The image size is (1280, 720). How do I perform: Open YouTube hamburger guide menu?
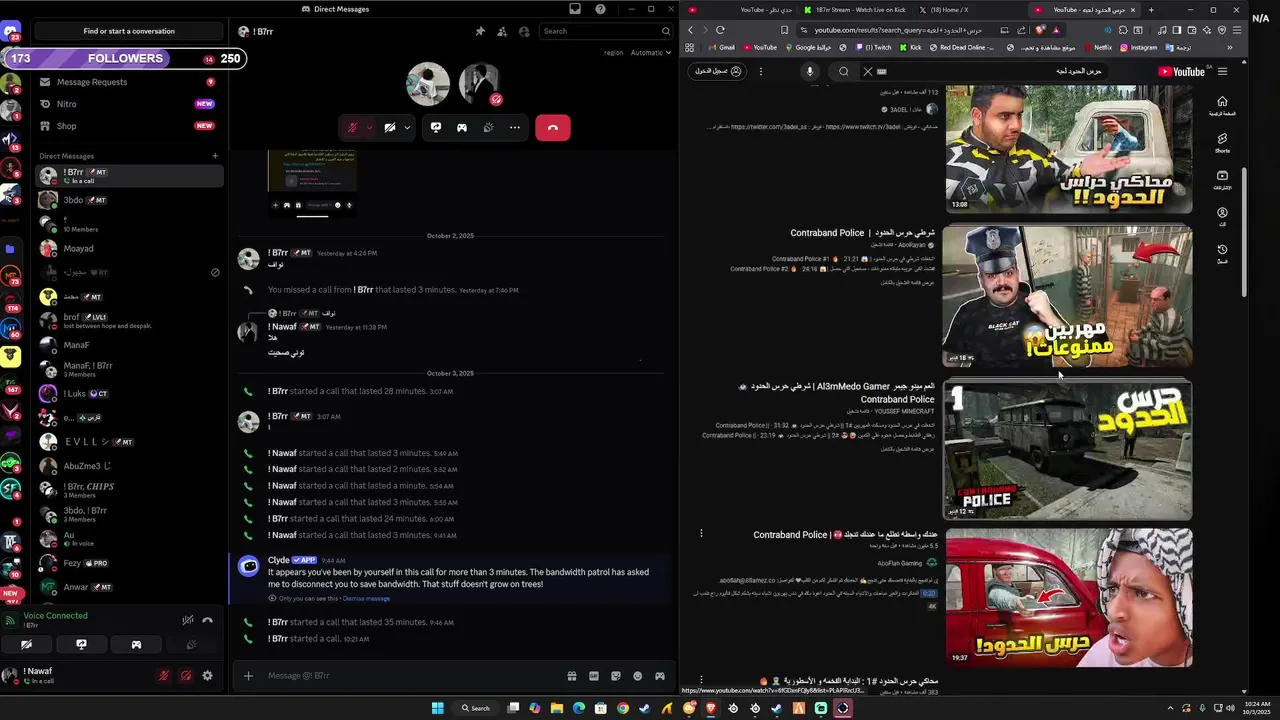click(x=1222, y=71)
